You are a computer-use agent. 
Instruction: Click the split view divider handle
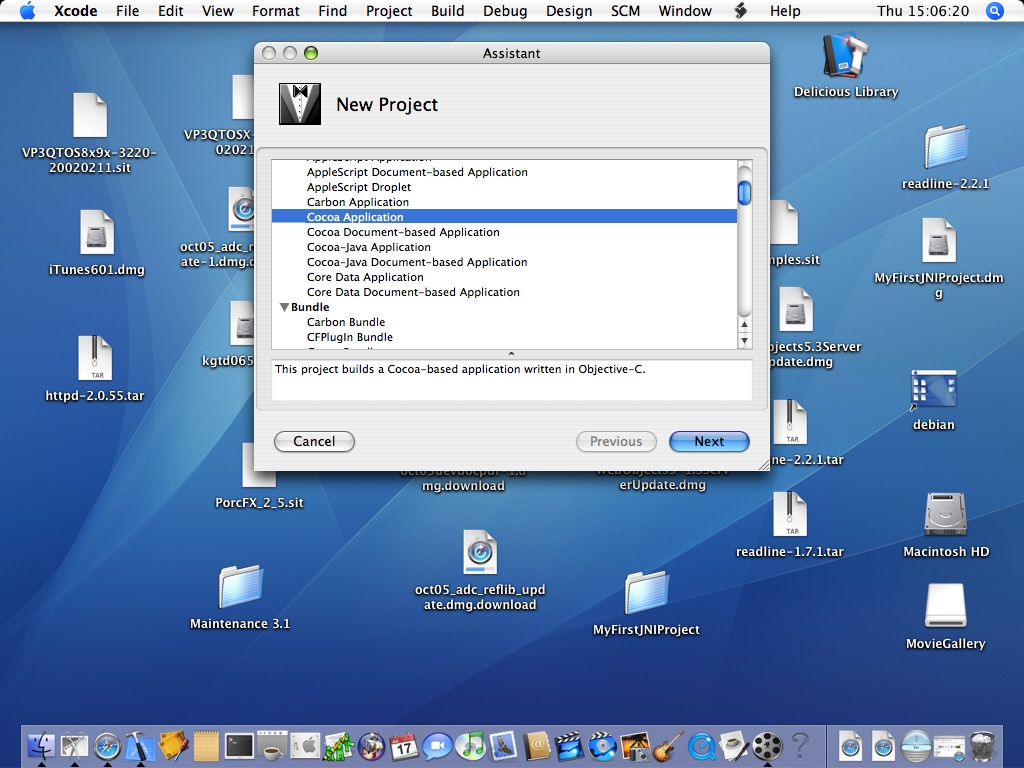(511, 353)
